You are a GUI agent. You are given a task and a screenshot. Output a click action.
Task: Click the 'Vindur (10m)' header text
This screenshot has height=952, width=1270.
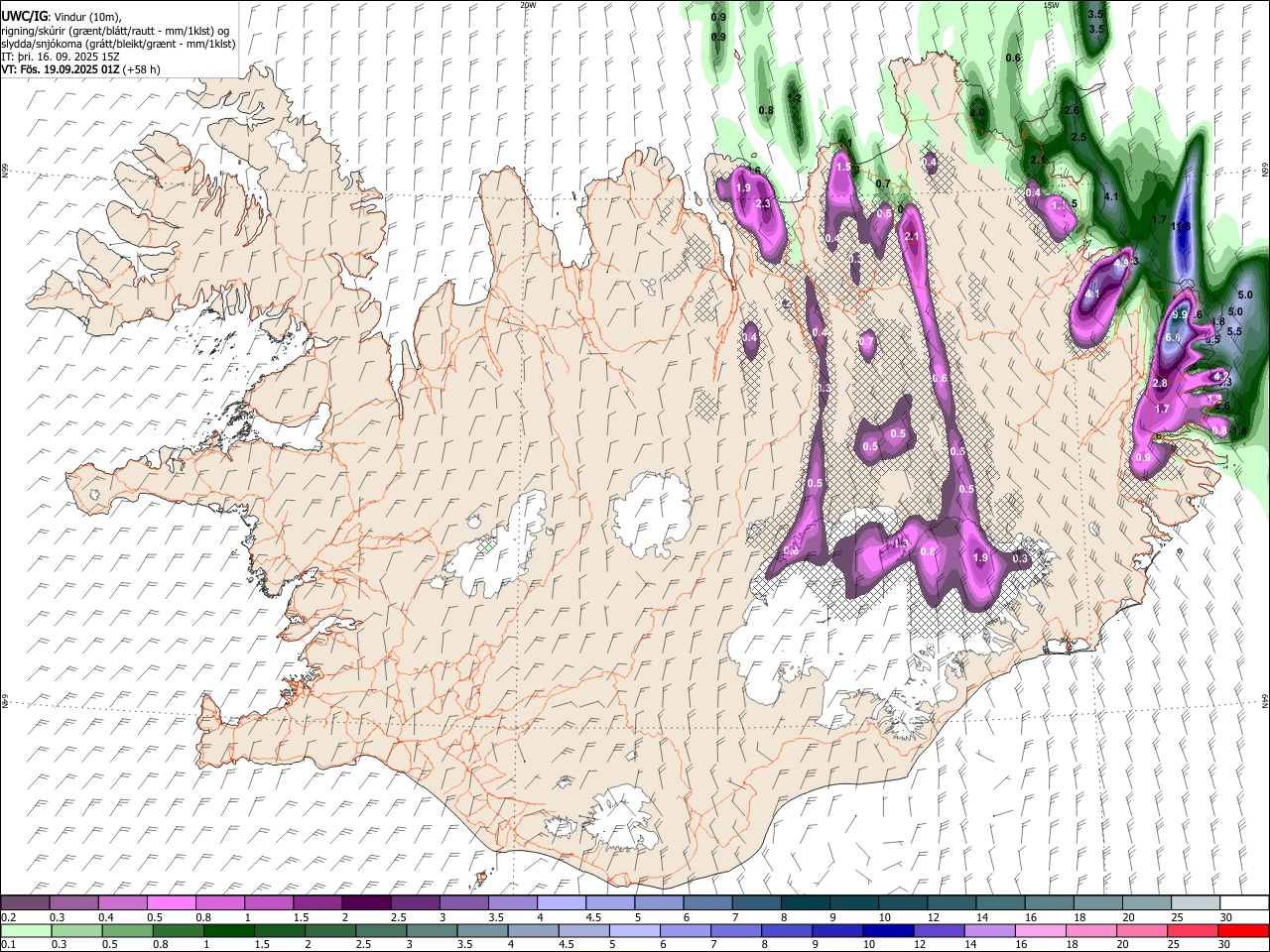[x=86, y=17]
